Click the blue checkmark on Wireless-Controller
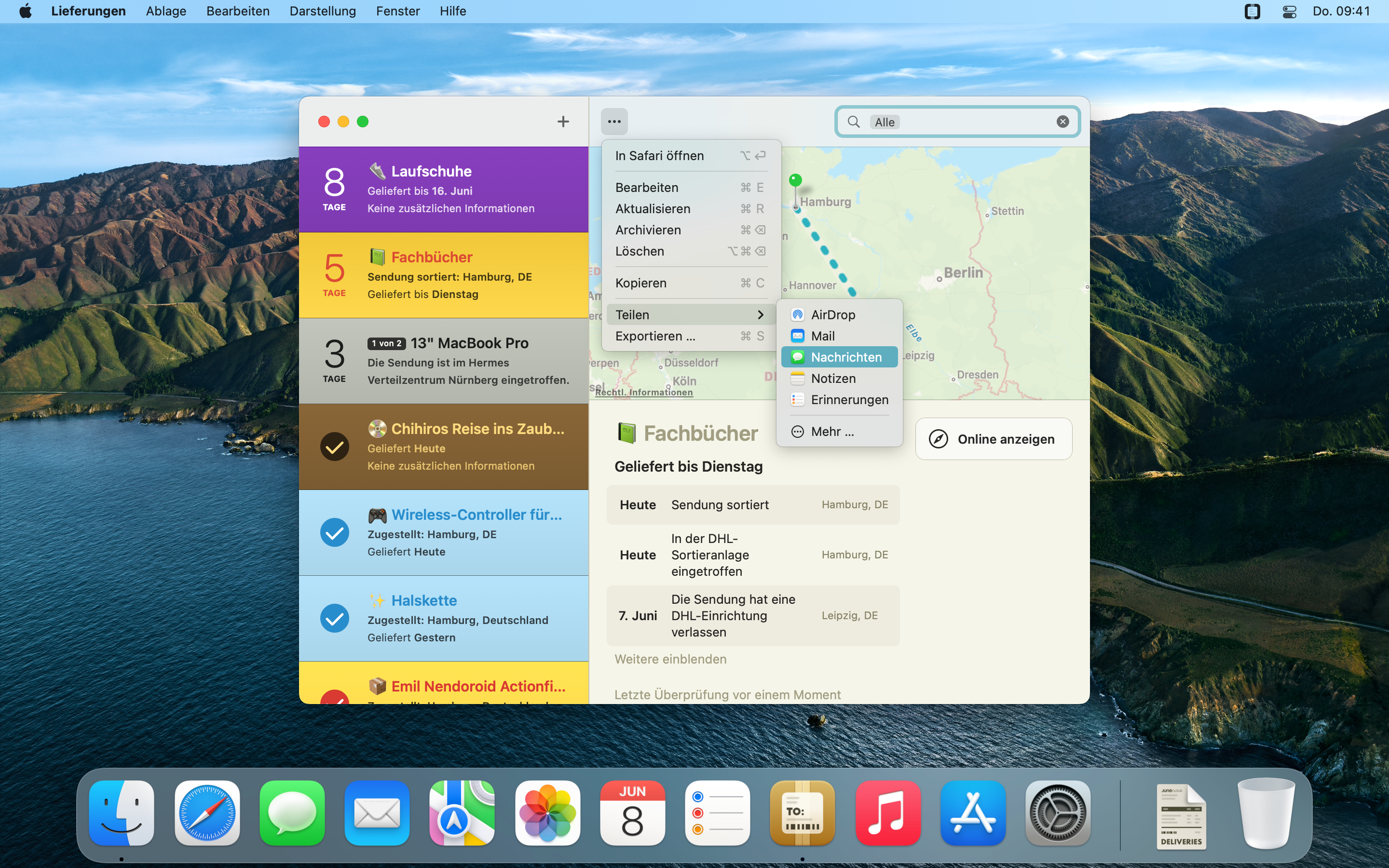Screen dimensions: 1389x868 (334, 533)
